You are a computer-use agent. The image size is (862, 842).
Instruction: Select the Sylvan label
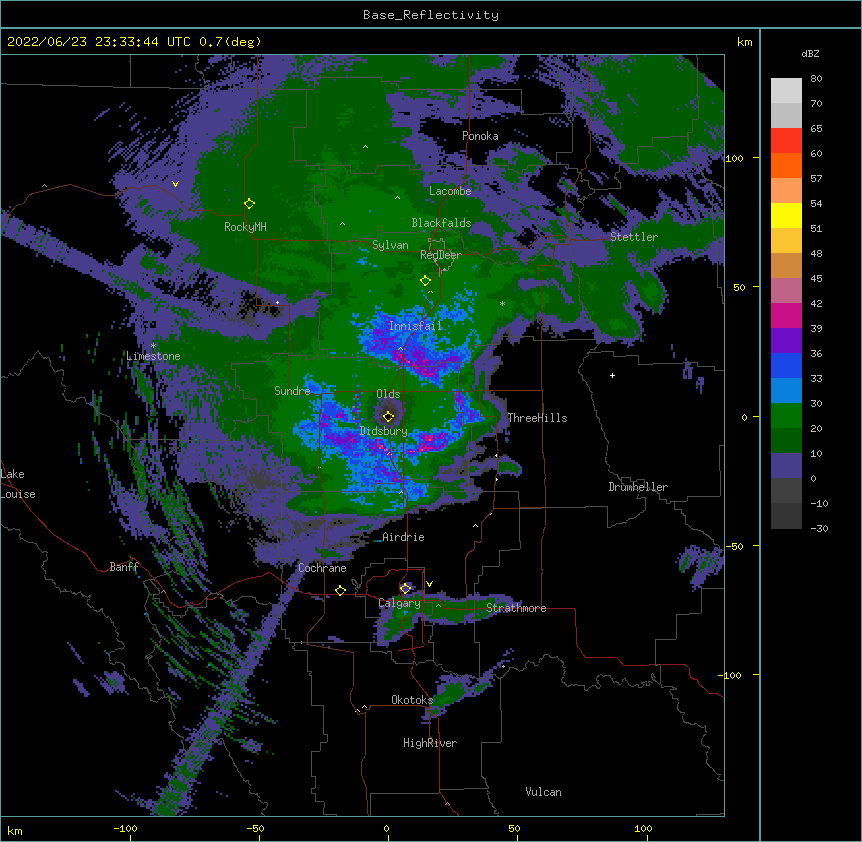(x=390, y=245)
